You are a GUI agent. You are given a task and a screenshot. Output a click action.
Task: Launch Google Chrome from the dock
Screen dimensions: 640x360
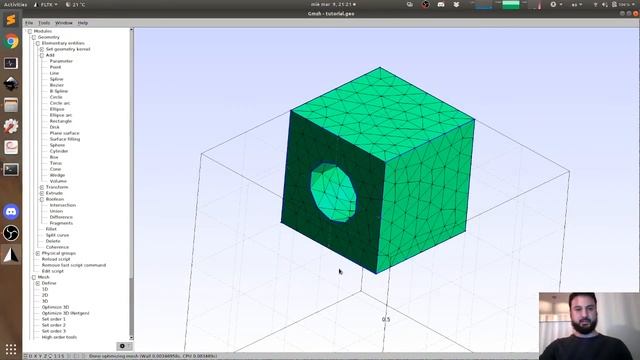(x=11, y=41)
